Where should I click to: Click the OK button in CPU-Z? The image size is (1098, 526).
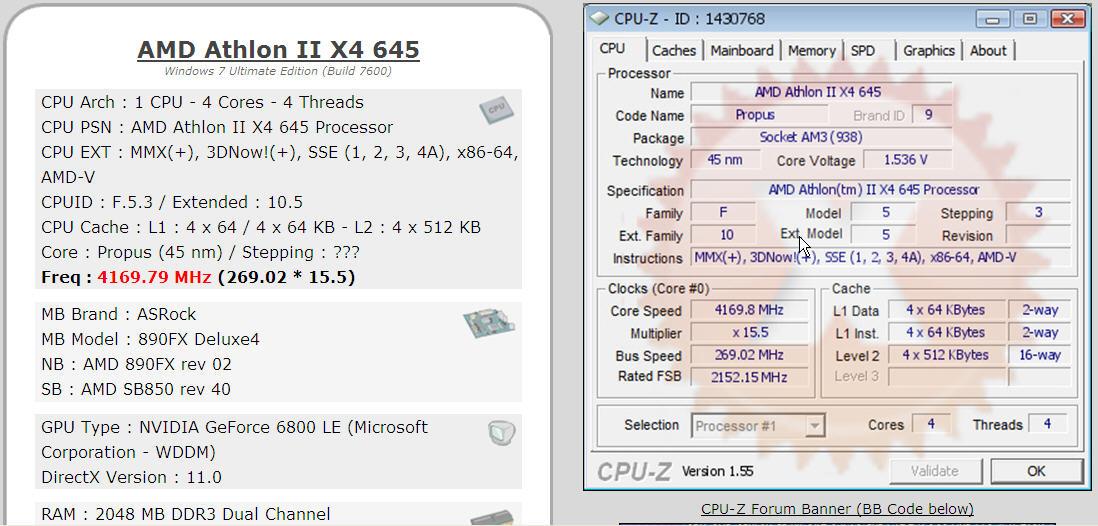tap(1036, 471)
